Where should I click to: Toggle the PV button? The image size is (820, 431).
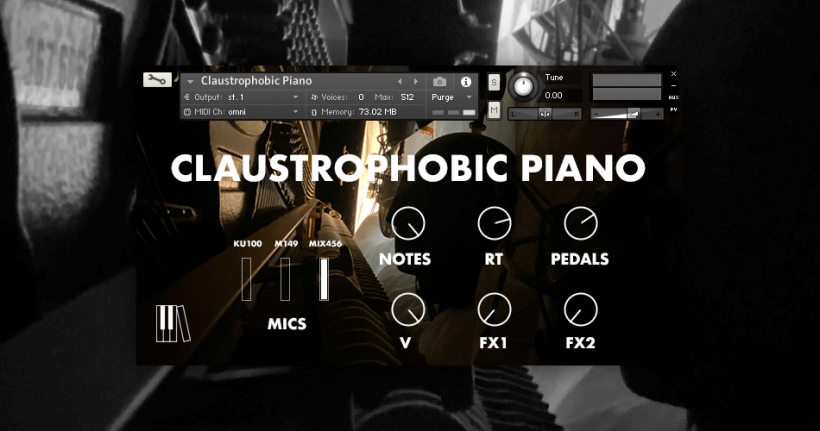click(674, 109)
